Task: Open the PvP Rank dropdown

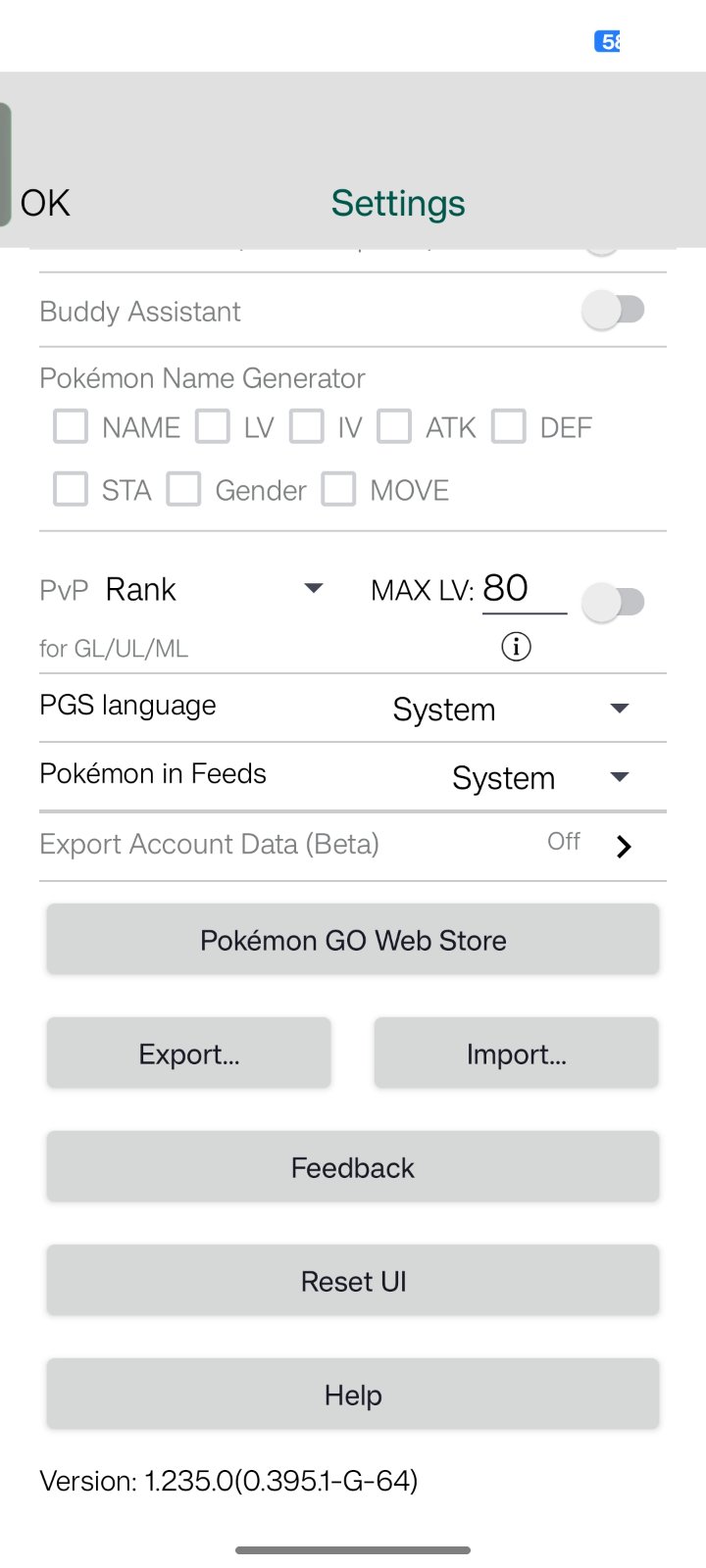Action: (314, 589)
